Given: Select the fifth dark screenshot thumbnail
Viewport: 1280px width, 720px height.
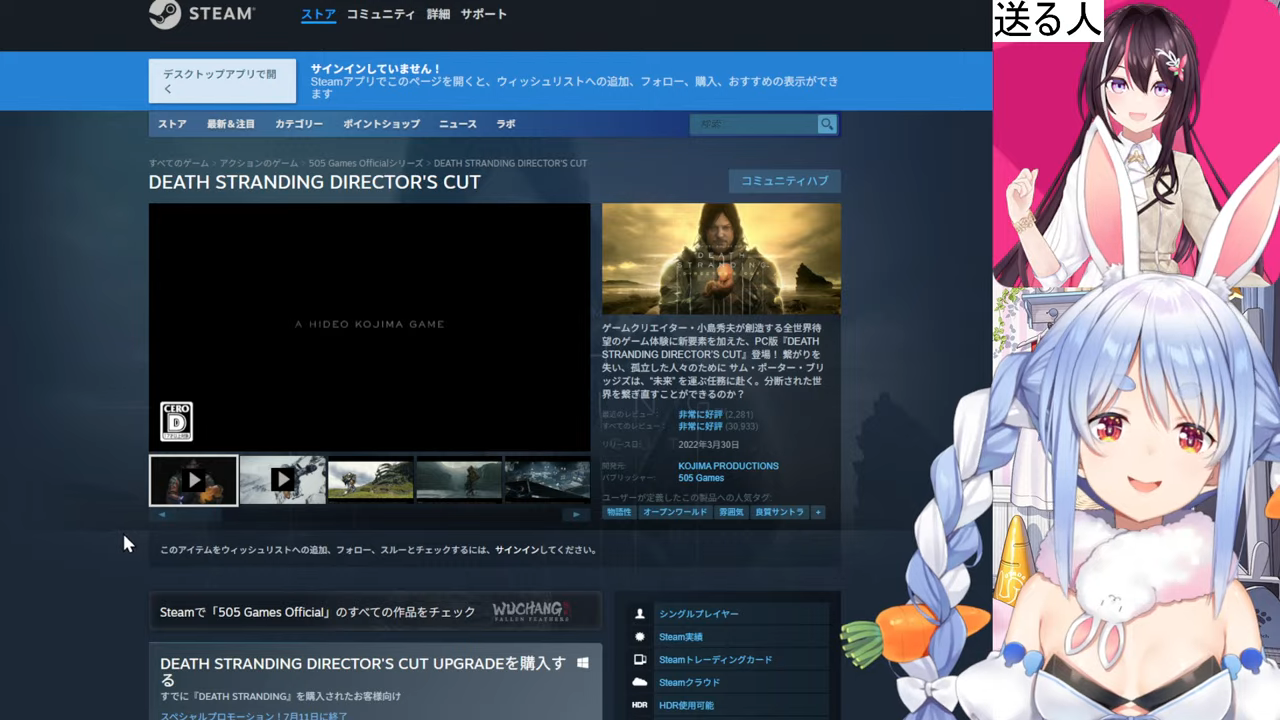Looking at the screenshot, I should point(547,480).
